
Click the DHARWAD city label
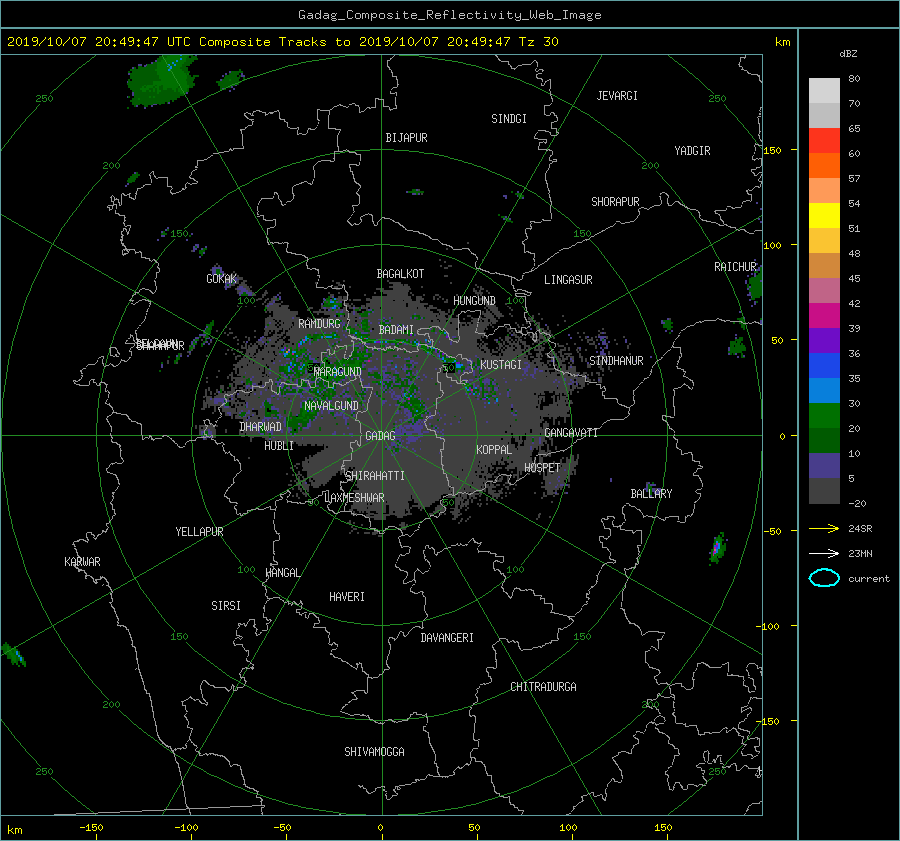tap(261, 427)
